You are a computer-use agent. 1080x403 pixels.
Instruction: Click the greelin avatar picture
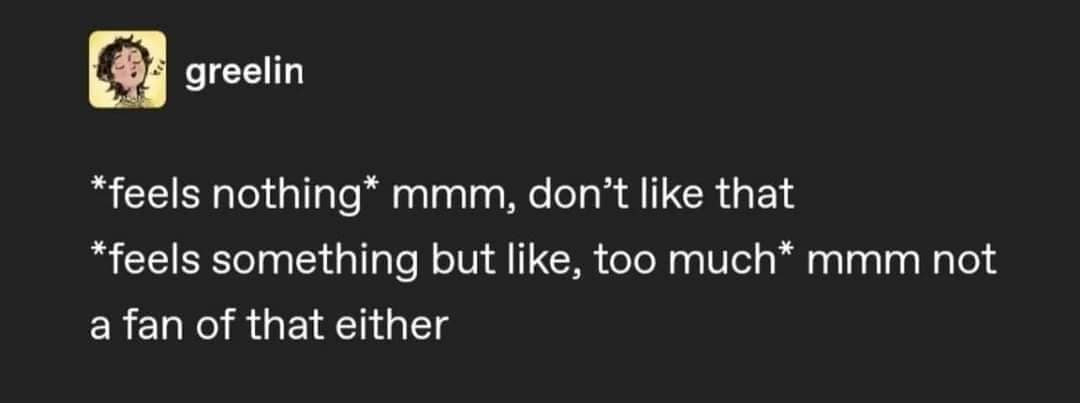coord(125,69)
